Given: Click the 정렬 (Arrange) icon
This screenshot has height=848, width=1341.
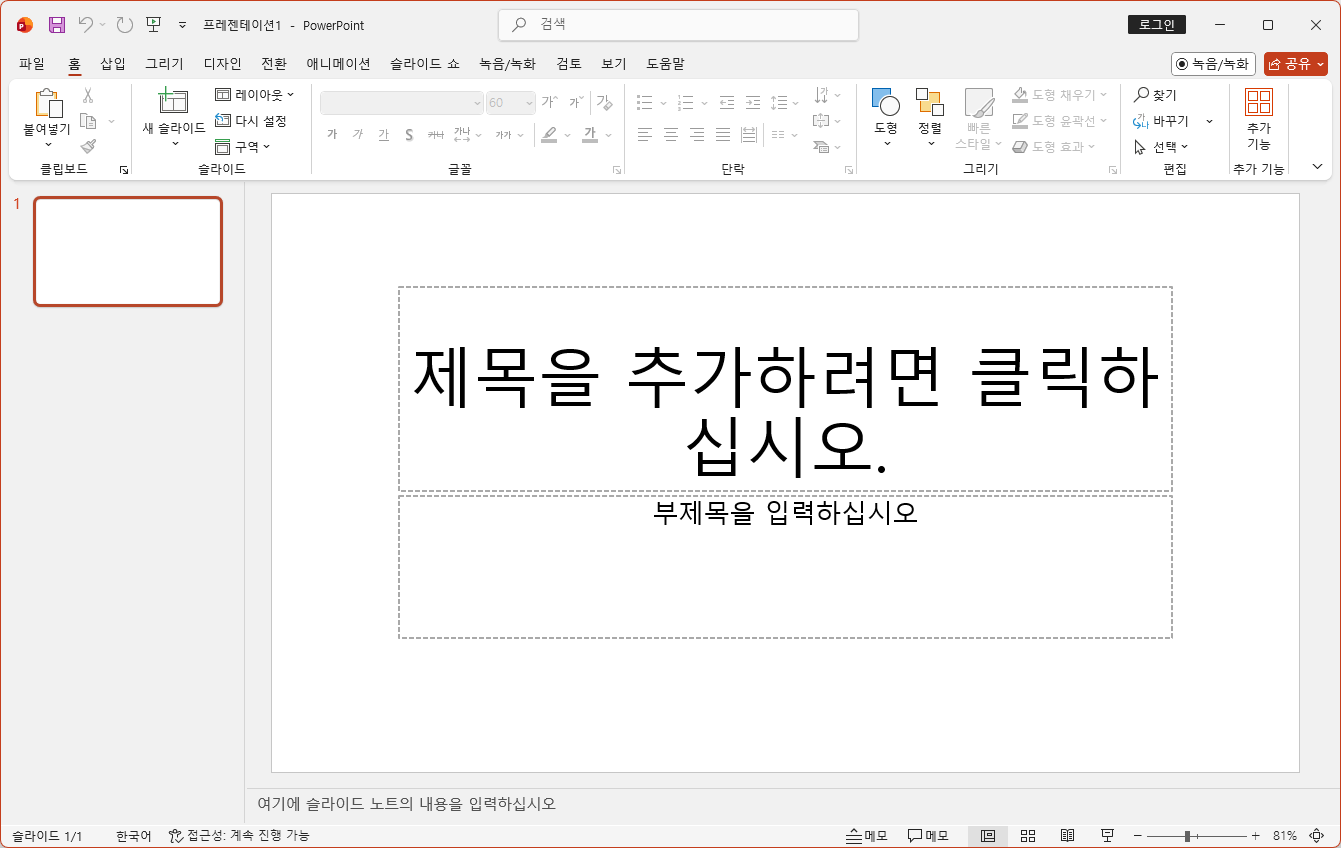Looking at the screenshot, I should [x=929, y=110].
